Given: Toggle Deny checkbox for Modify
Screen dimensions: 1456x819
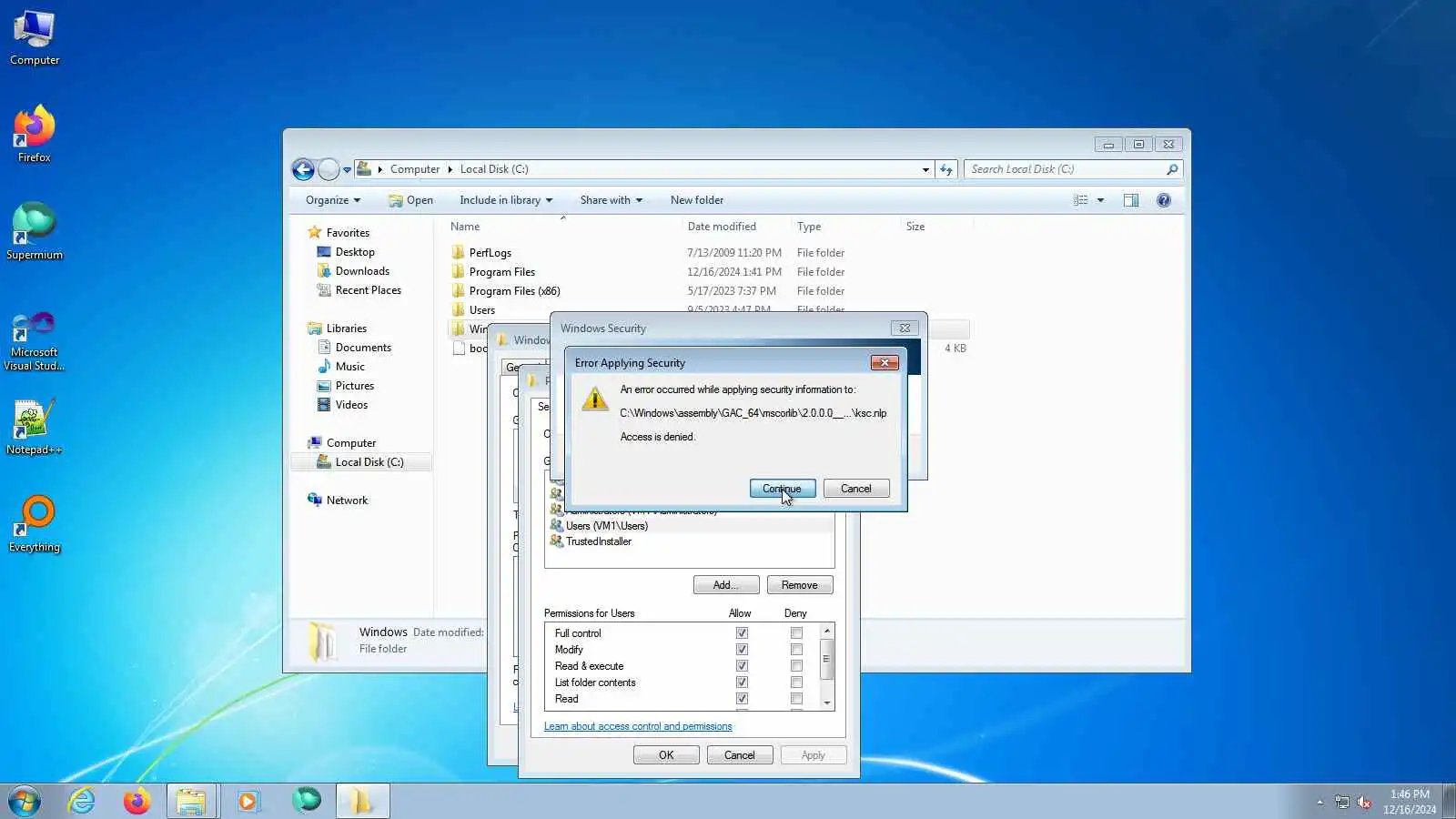Looking at the screenshot, I should tap(796, 650).
